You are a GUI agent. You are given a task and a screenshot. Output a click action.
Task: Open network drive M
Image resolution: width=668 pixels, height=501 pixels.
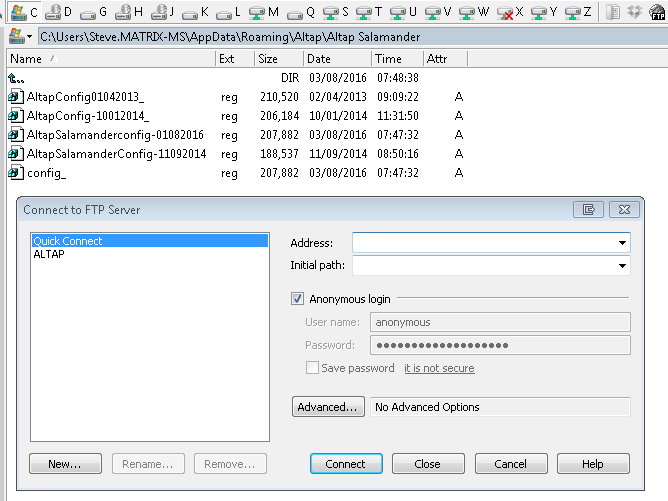click(x=265, y=12)
